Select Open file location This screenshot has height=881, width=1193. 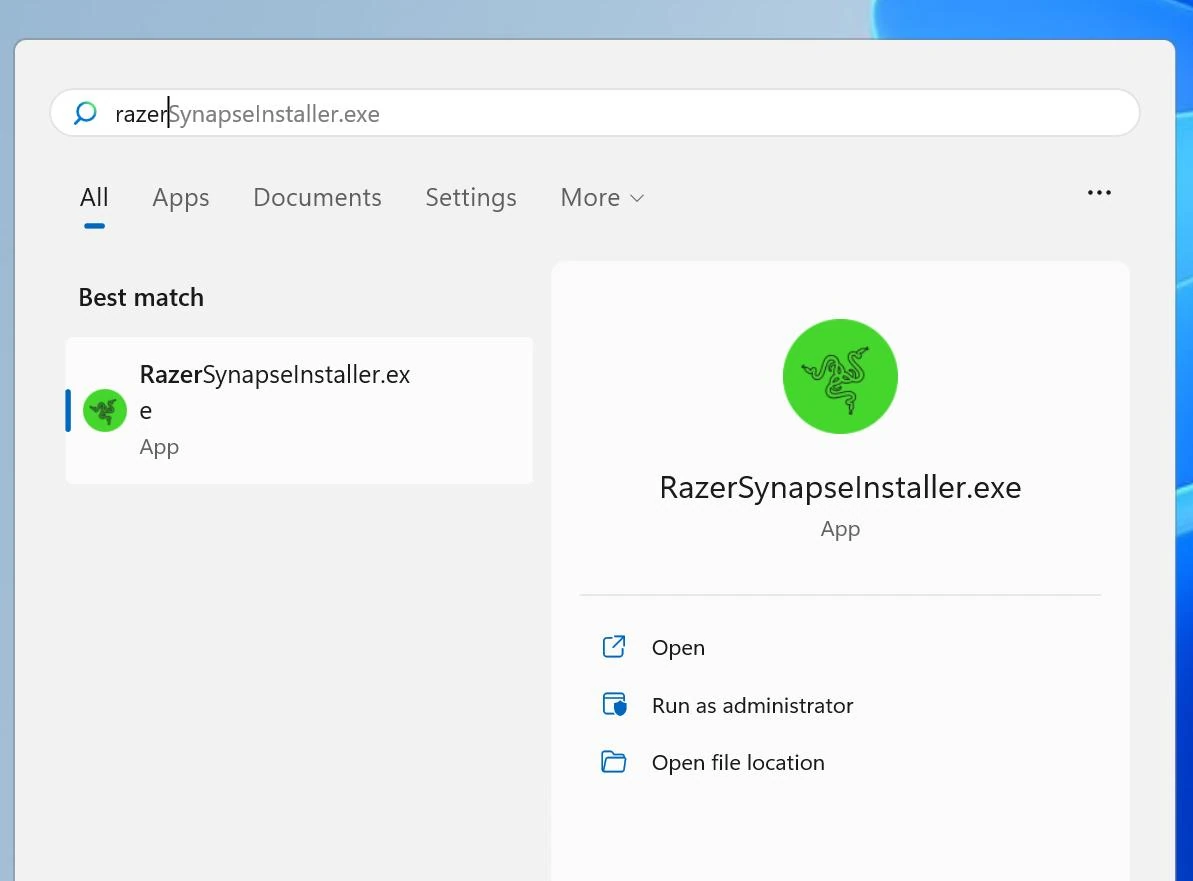pos(738,763)
